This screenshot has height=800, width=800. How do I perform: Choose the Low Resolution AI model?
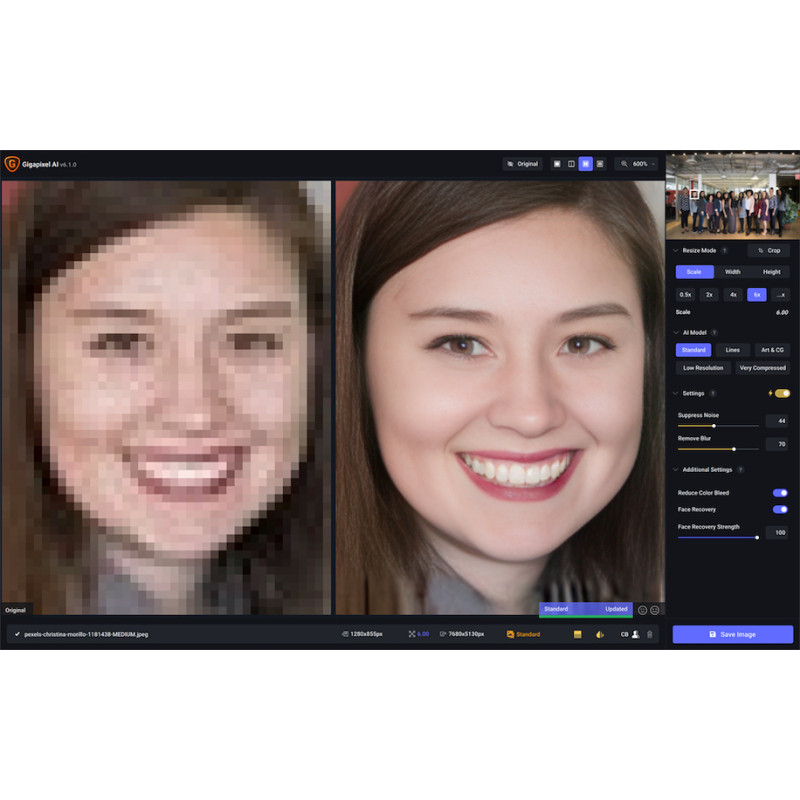[x=703, y=368]
